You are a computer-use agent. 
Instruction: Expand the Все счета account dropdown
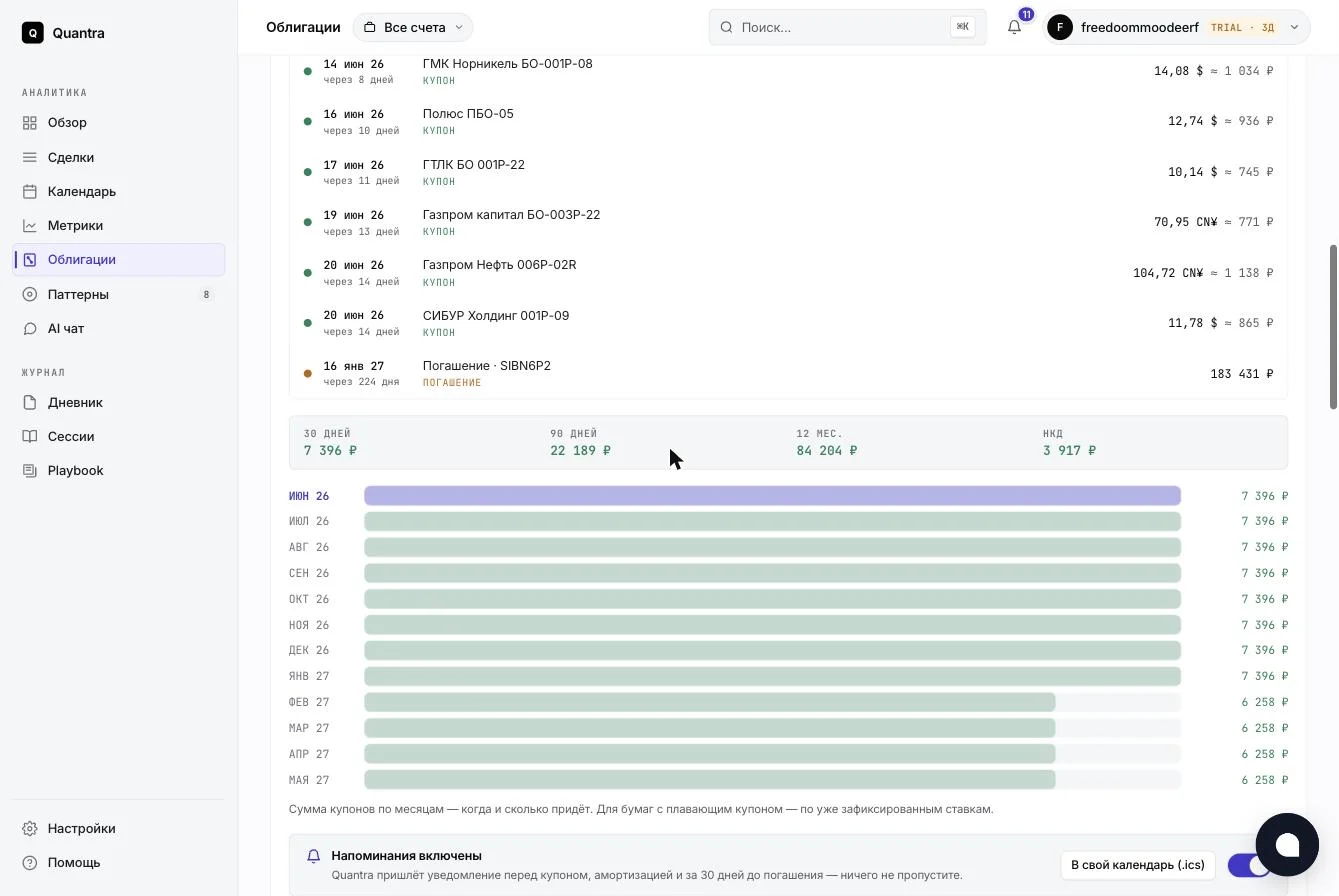click(x=413, y=27)
